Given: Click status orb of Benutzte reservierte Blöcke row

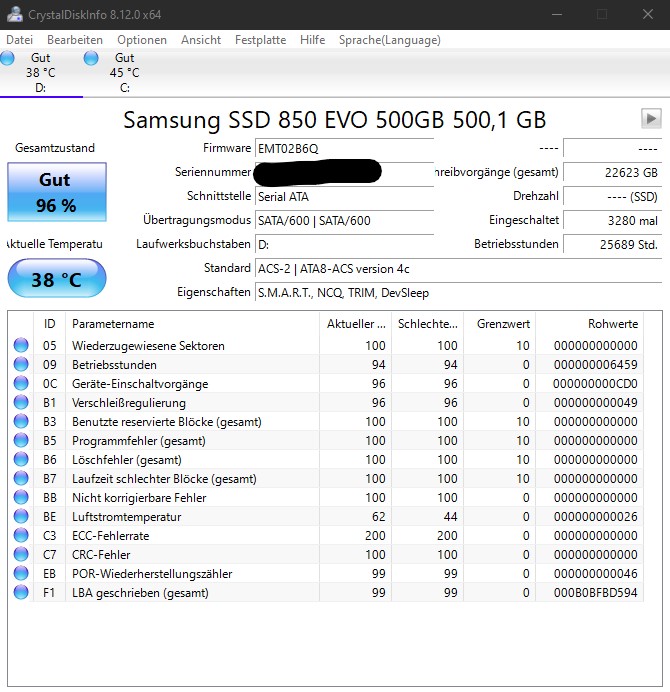Looking at the screenshot, I should pyautogui.click(x=21, y=421).
